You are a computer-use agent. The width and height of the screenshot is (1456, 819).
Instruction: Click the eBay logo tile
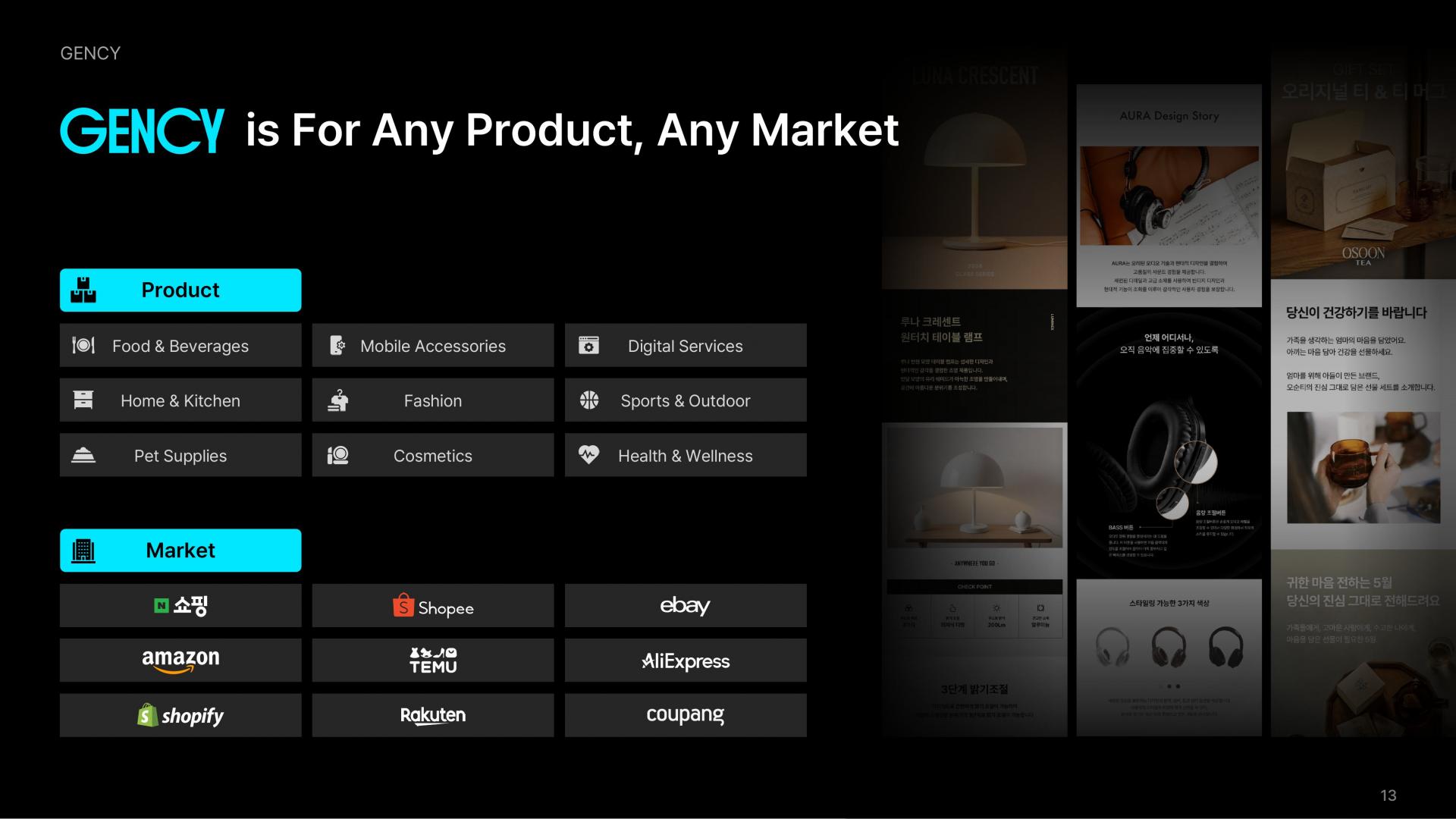(x=686, y=605)
